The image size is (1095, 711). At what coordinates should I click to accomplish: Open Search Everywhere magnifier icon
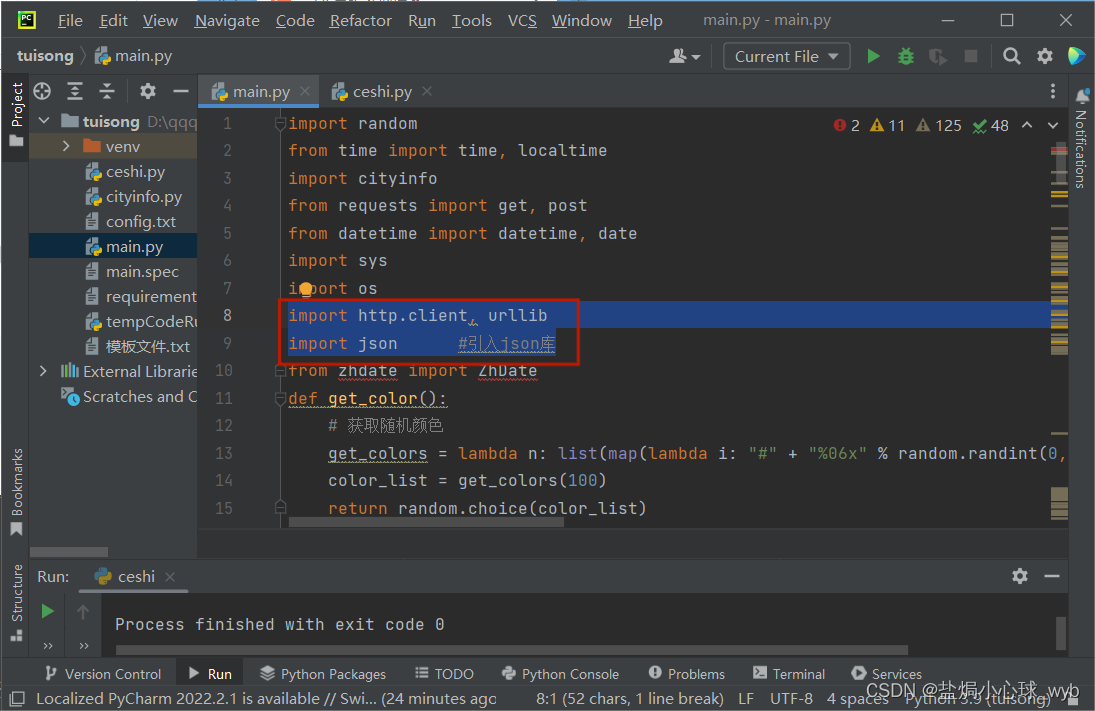point(1011,56)
